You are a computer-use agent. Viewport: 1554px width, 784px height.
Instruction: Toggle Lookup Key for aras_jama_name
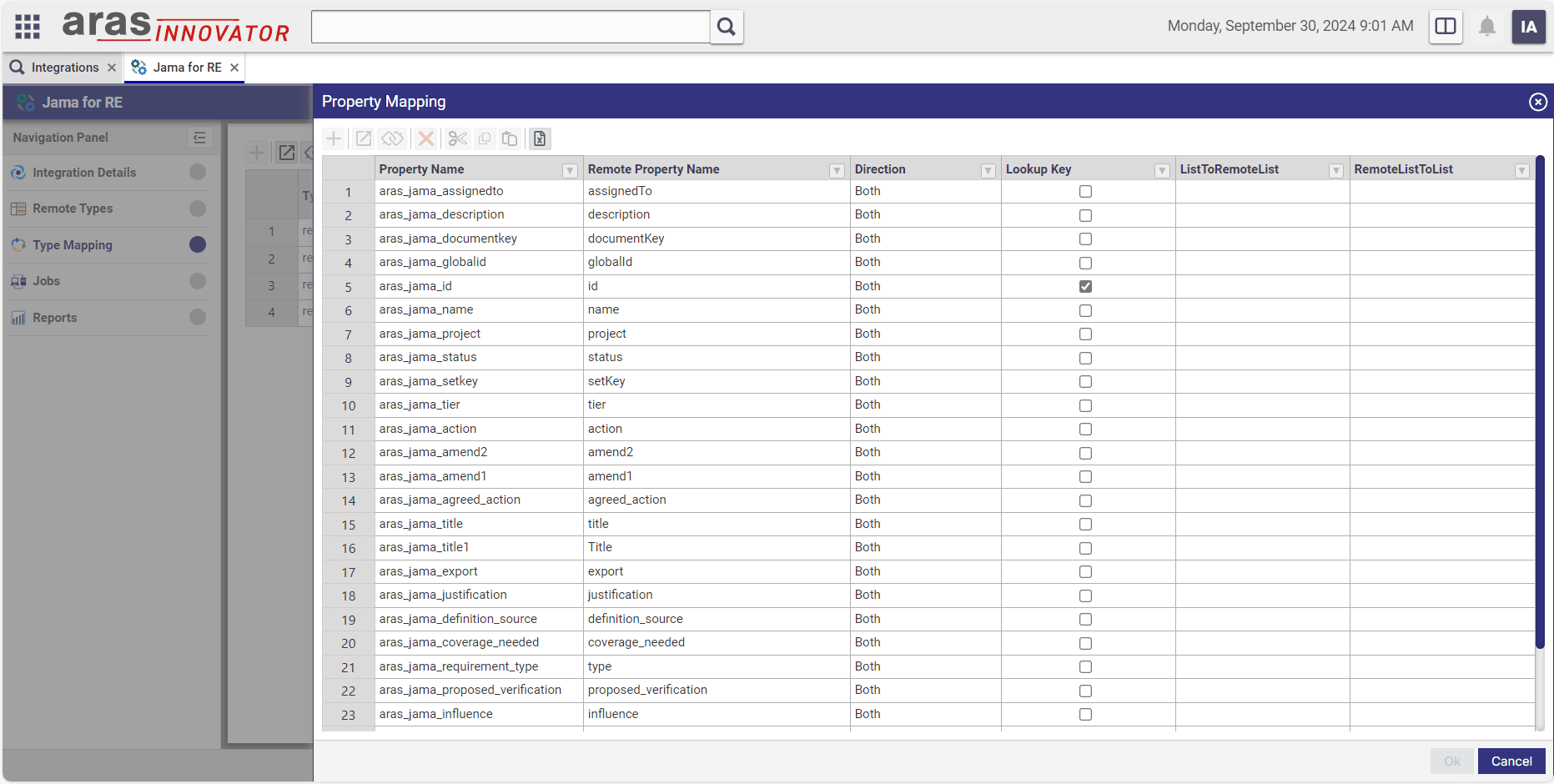(x=1085, y=310)
